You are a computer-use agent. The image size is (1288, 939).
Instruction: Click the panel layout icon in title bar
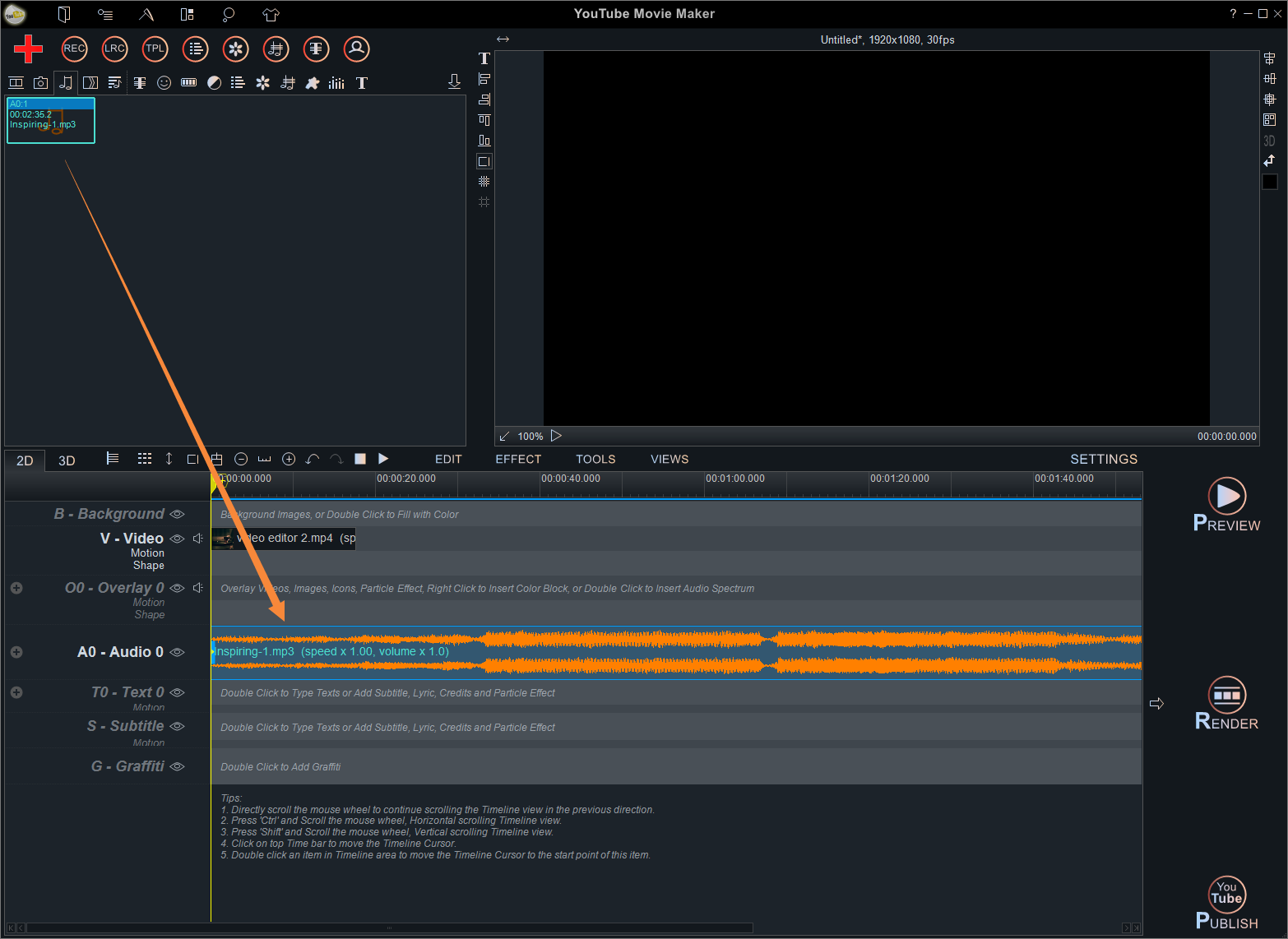point(188,14)
